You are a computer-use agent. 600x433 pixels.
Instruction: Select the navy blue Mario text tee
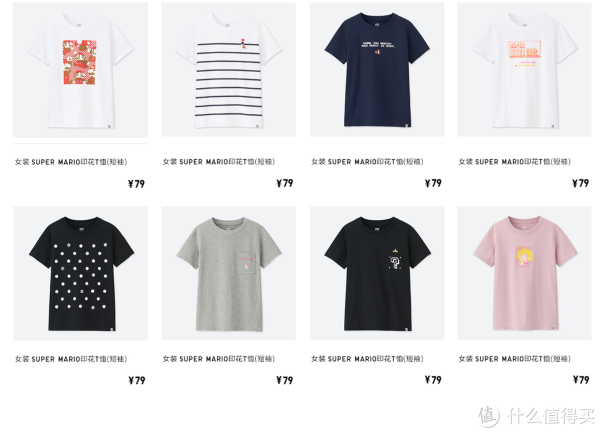coord(377,70)
